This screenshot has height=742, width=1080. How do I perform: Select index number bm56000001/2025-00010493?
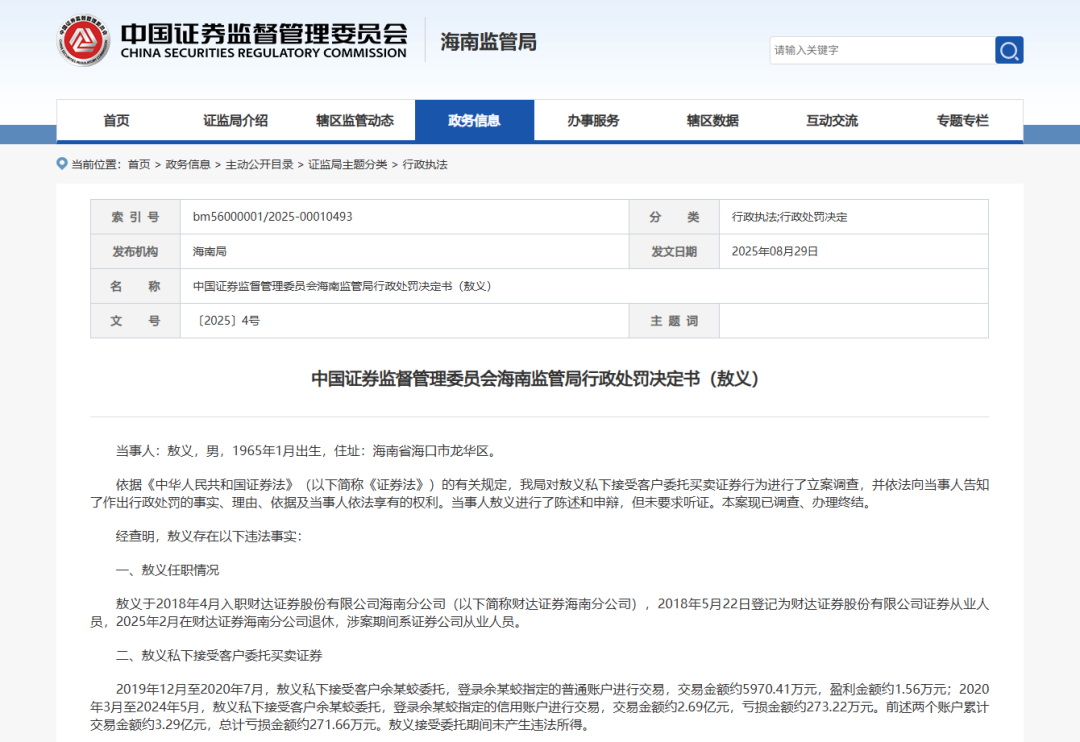[x=273, y=217]
